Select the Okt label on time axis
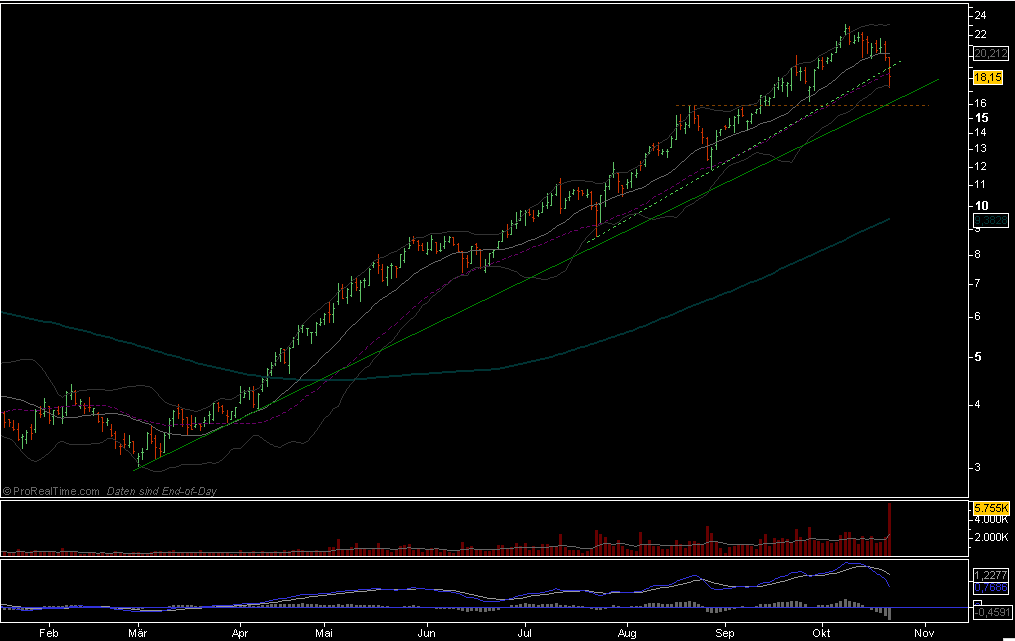Viewport: 1015px width, 641px height. 822,632
